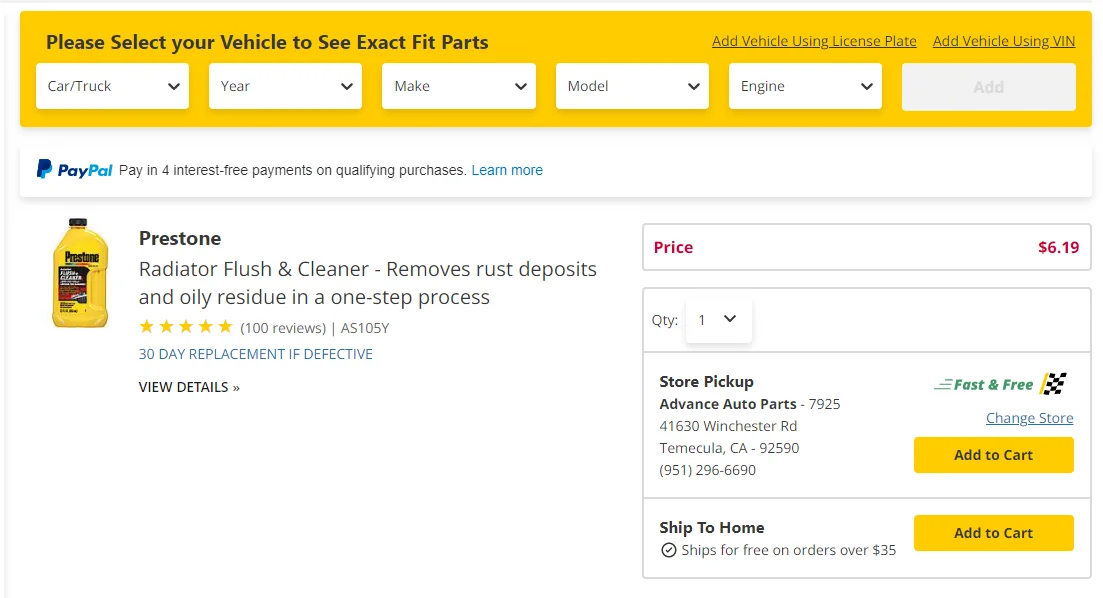
Task: Click 30 Day Replacement If Defective link
Action: click(x=255, y=354)
